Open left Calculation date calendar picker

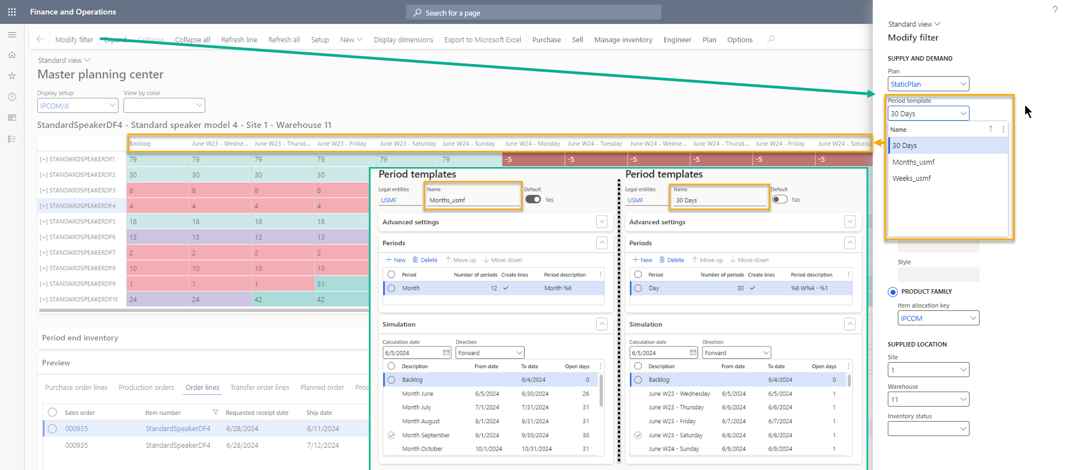(446, 353)
